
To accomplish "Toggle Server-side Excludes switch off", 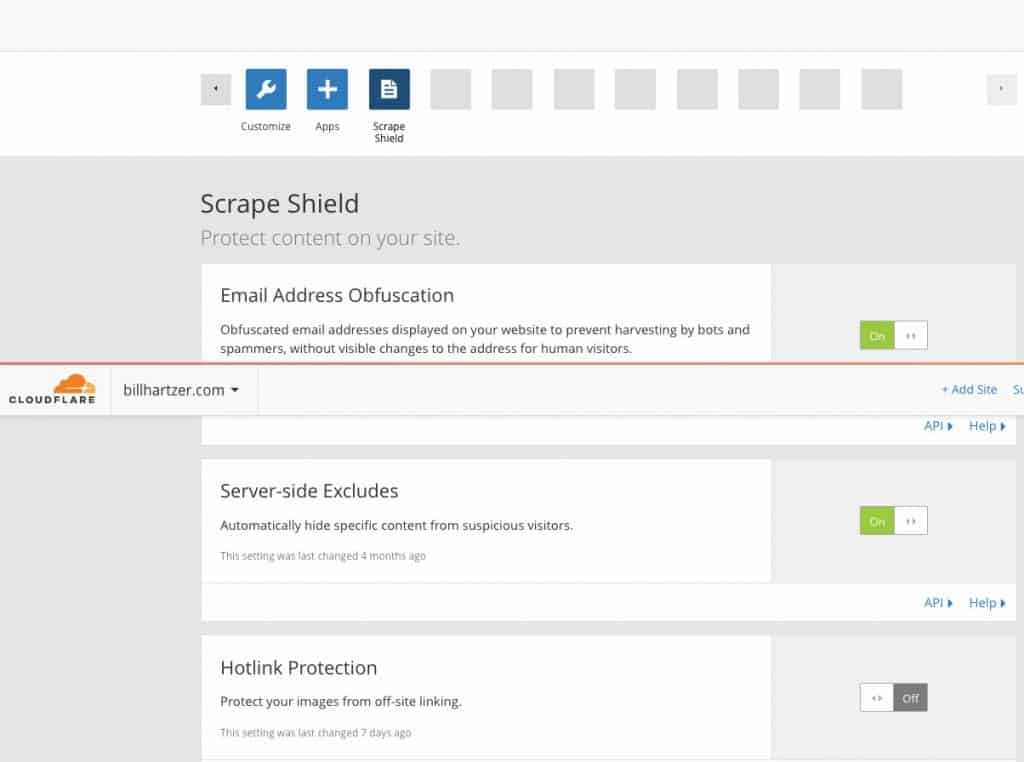I will pos(893,521).
